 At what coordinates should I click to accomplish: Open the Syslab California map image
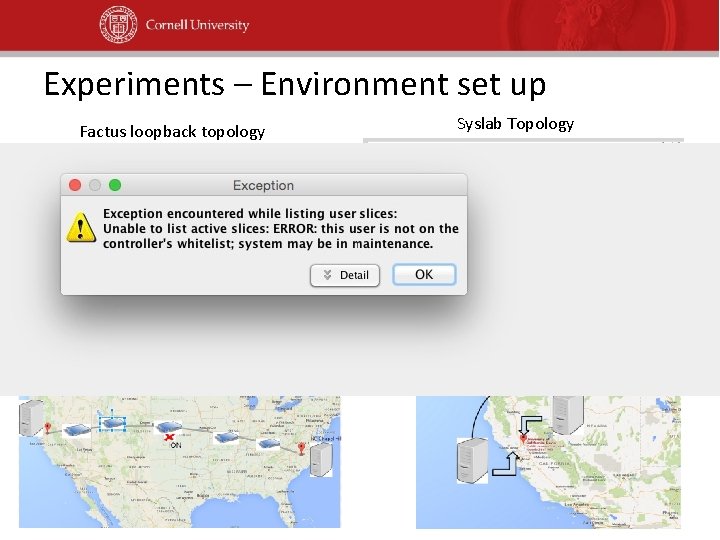pos(548,462)
